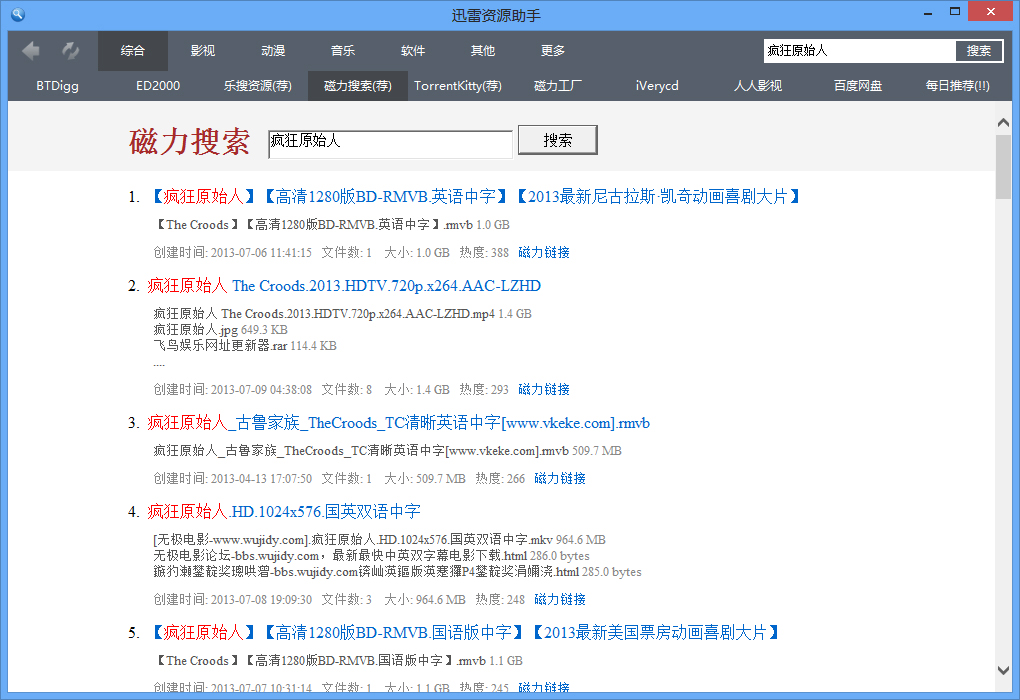The image size is (1020, 700).
Task: Select the 音乐 category
Action: click(342, 49)
